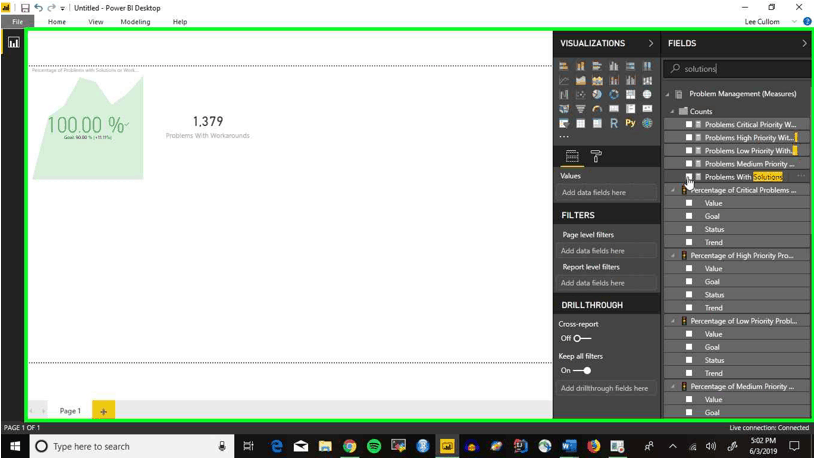Check Problems Medium Priority field
The image size is (816, 460).
(689, 163)
